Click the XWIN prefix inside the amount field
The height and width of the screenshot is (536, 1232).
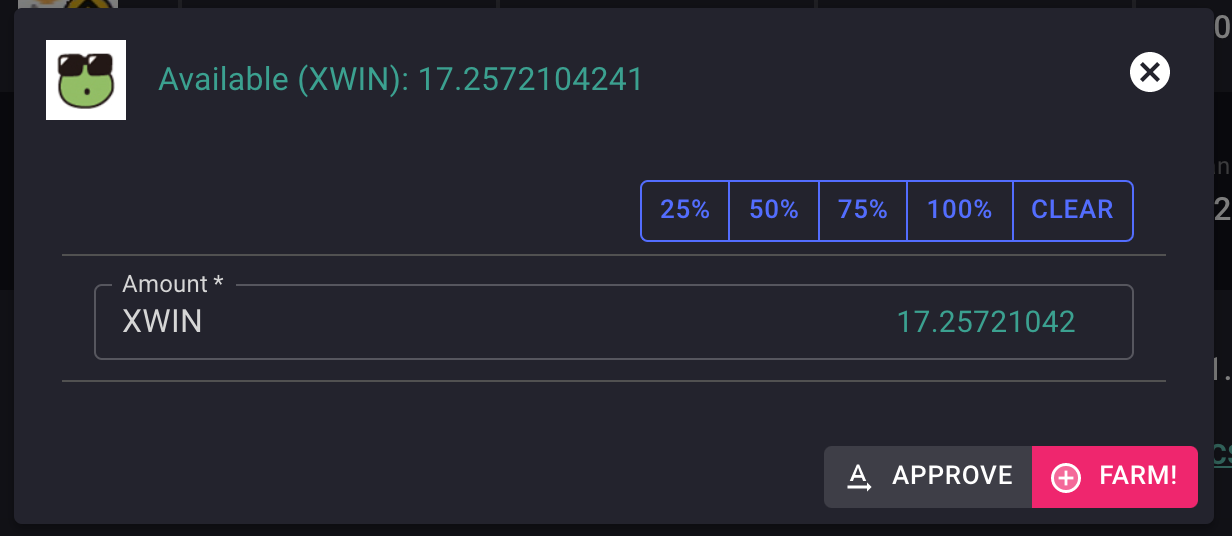pos(162,322)
